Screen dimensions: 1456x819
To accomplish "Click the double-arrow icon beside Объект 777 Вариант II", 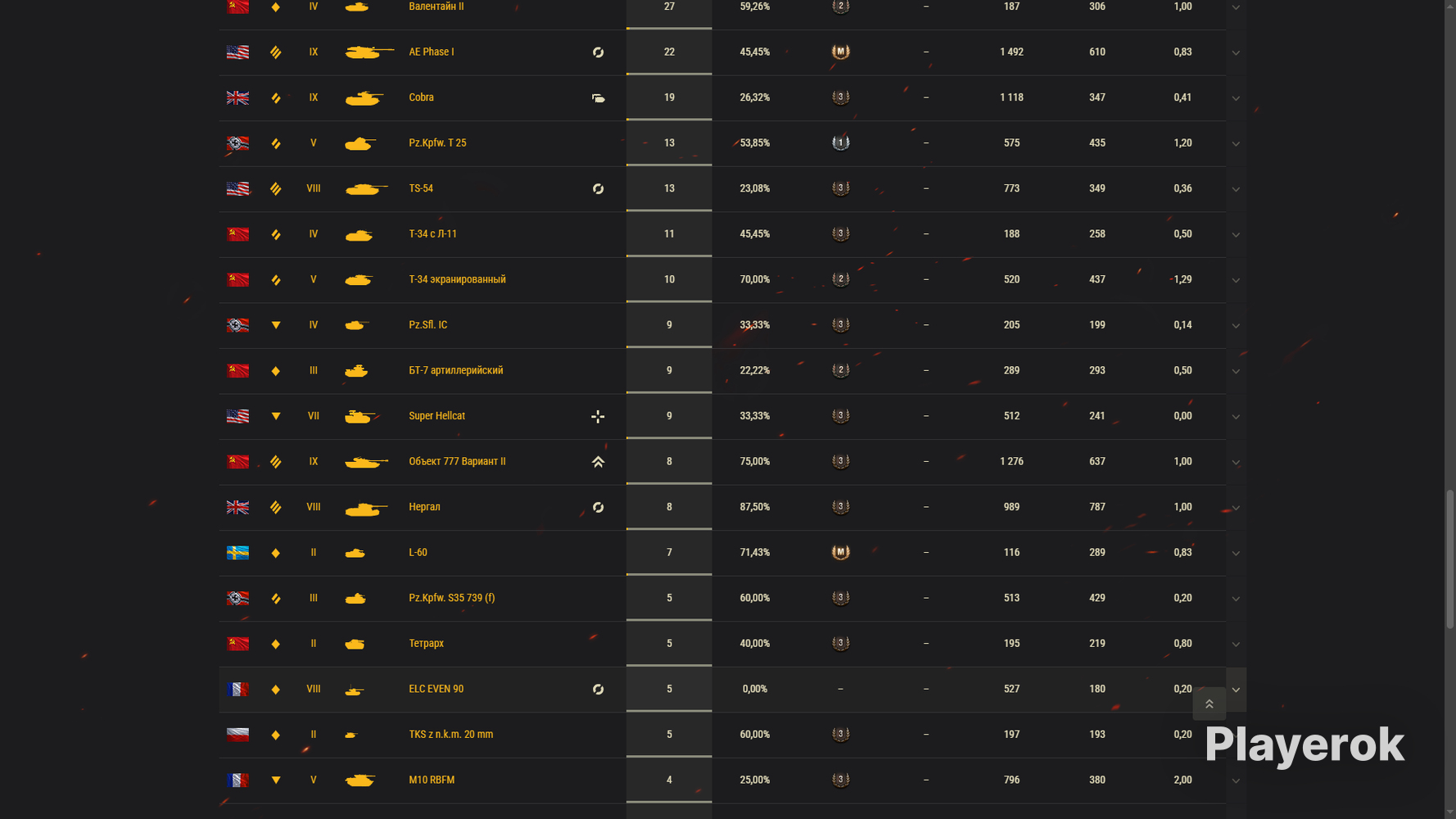I will (598, 462).
